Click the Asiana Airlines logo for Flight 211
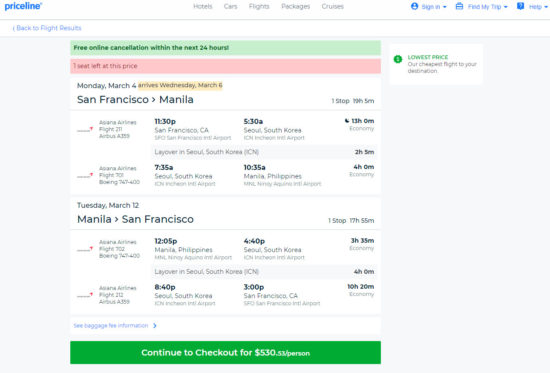This screenshot has height=373, width=550. pyautogui.click(x=85, y=129)
